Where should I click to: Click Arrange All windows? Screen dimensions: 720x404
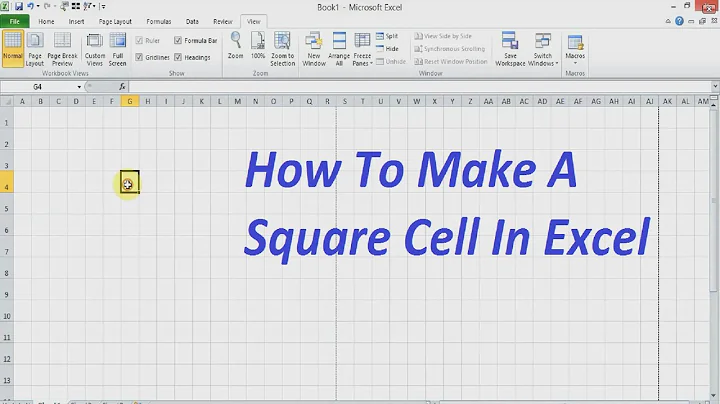pos(339,49)
